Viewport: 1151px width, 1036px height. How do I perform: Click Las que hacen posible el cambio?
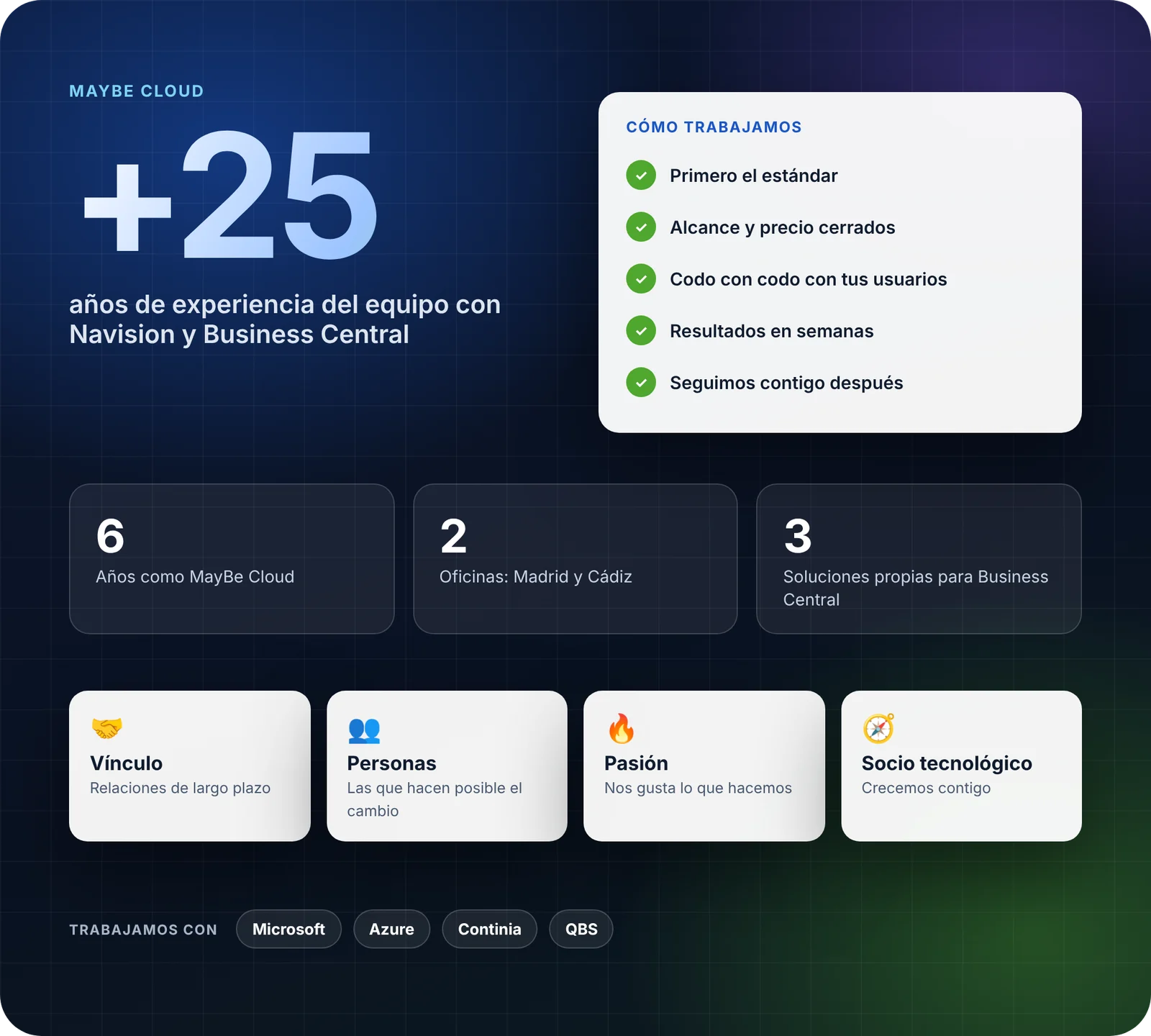click(x=435, y=799)
